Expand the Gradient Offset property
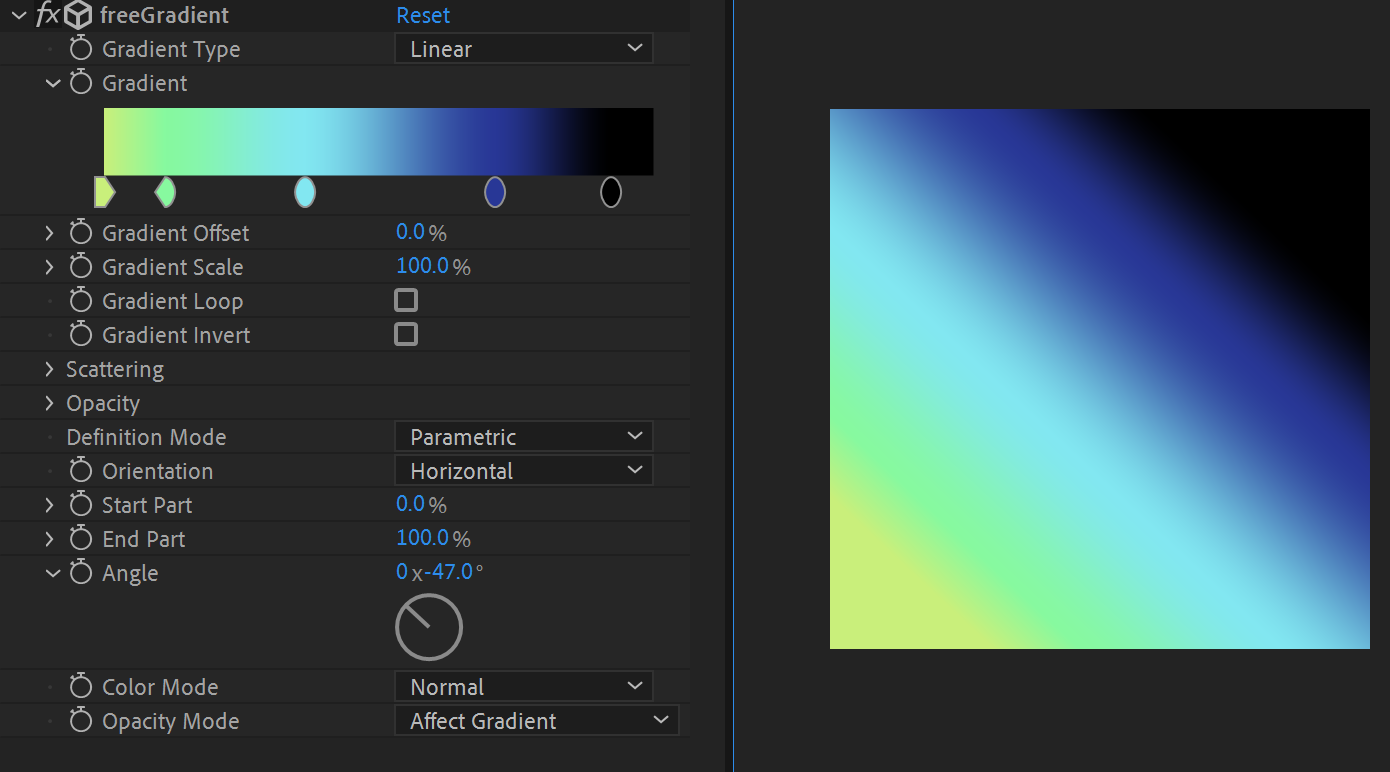The image size is (1390, 772). (49, 233)
